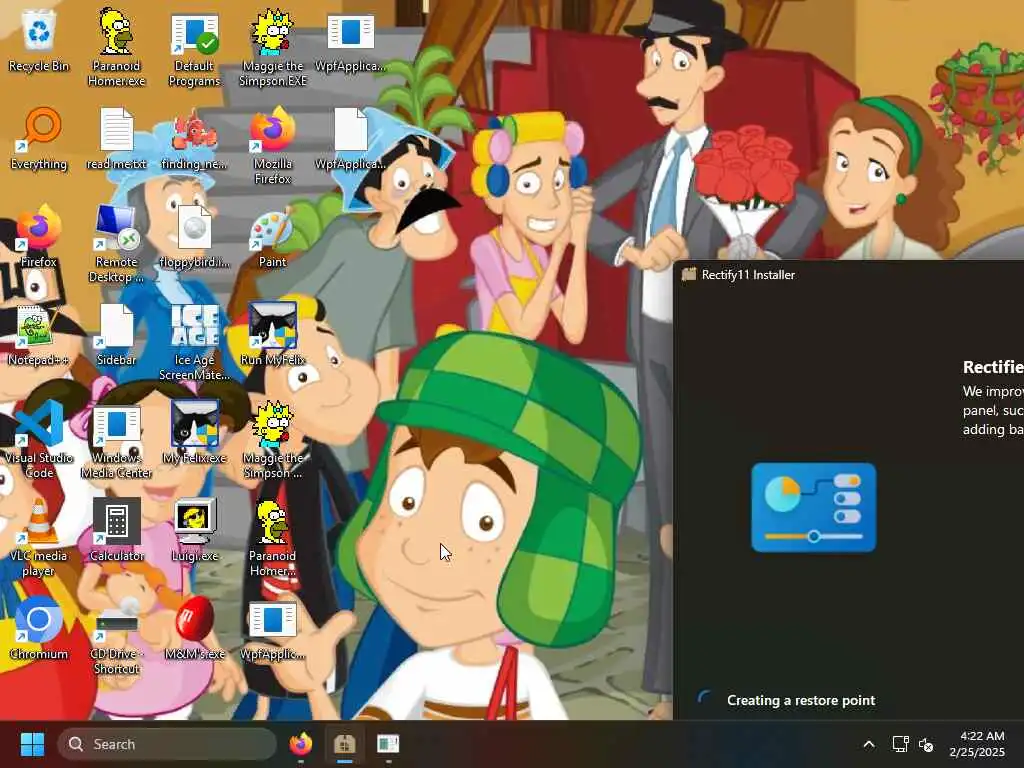The width and height of the screenshot is (1024, 768).
Task: Launch Everything search shortcut
Action: point(39,138)
